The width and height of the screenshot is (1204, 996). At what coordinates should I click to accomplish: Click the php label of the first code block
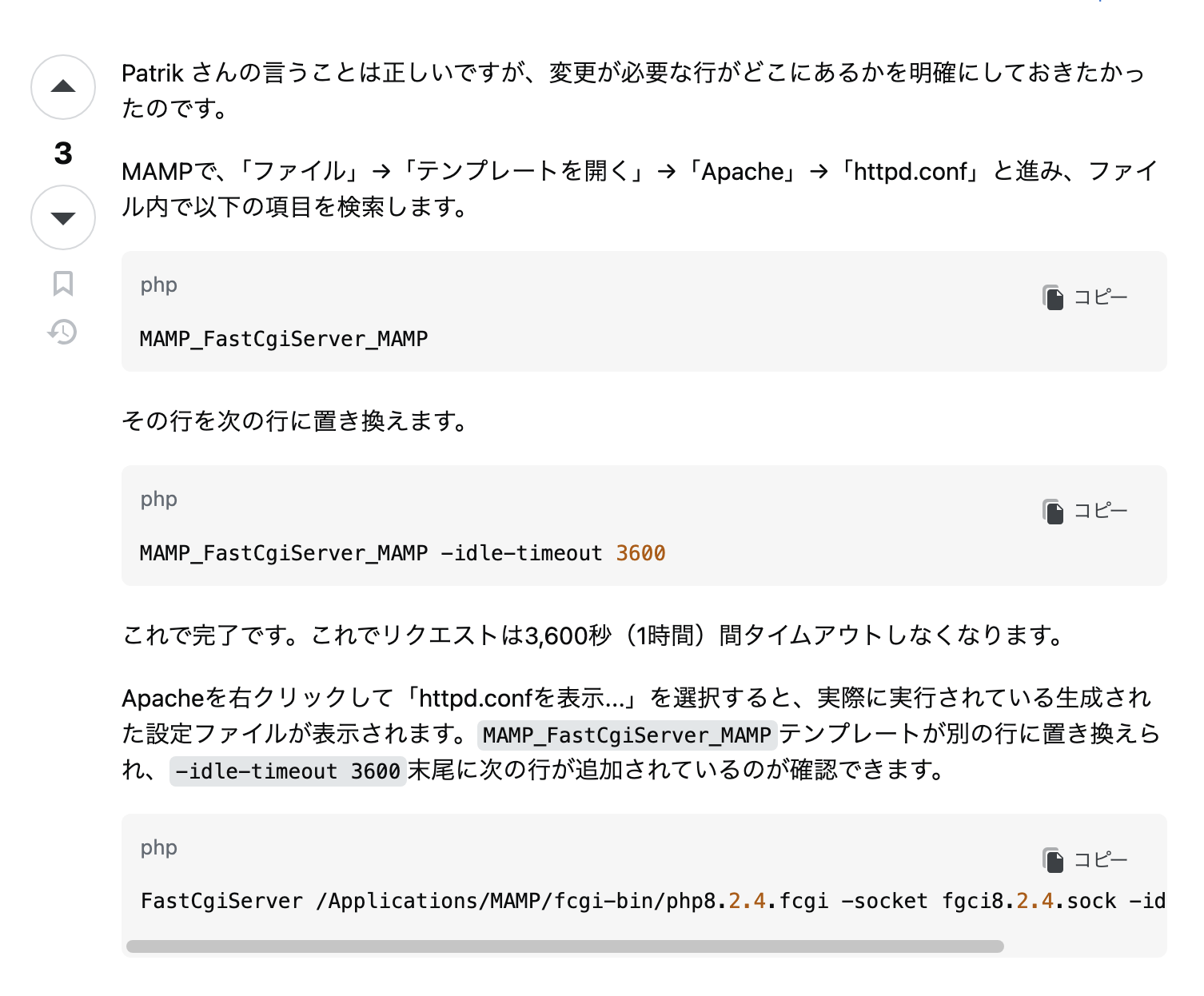pyautogui.click(x=158, y=285)
